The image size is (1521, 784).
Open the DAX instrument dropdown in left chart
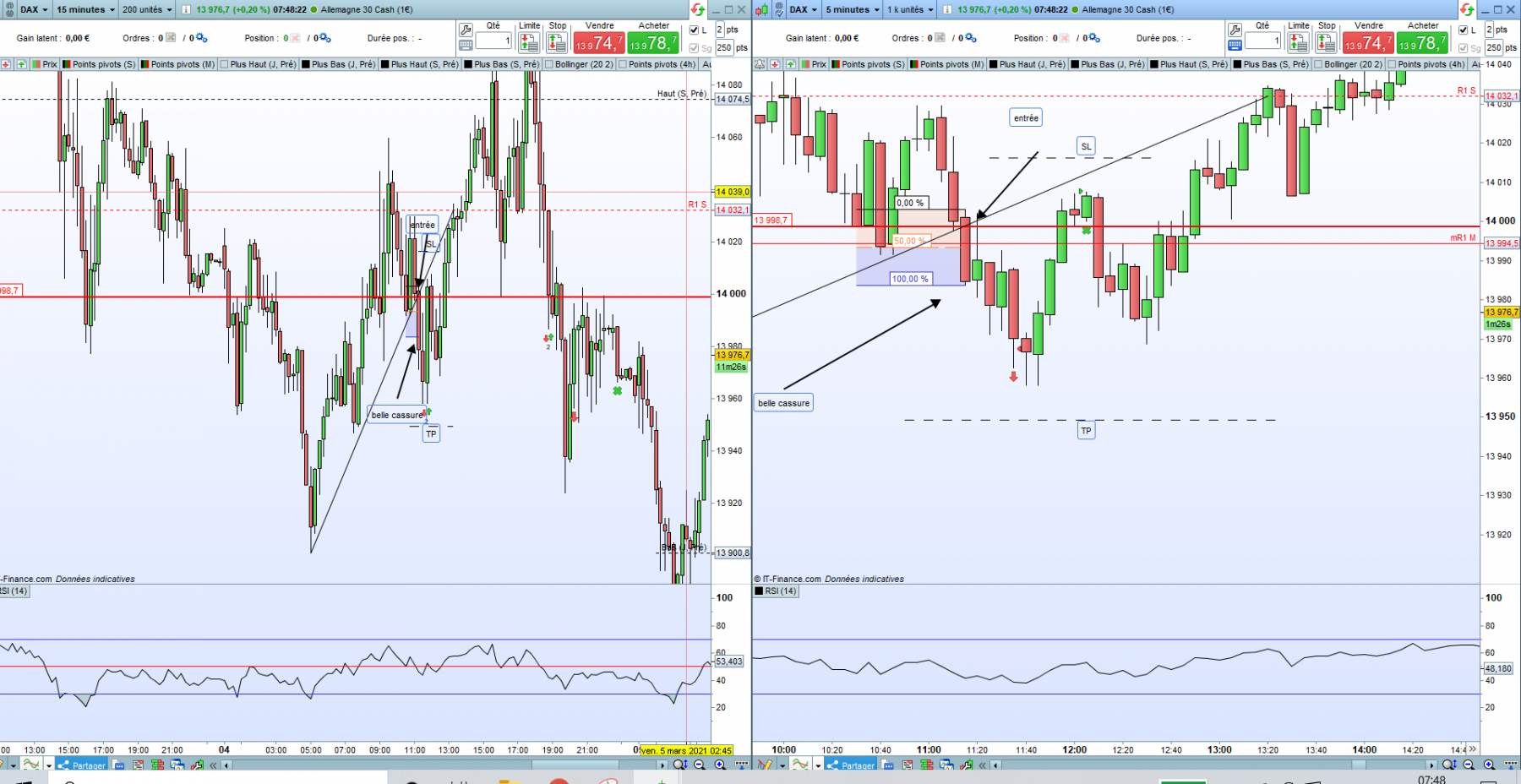click(x=33, y=9)
